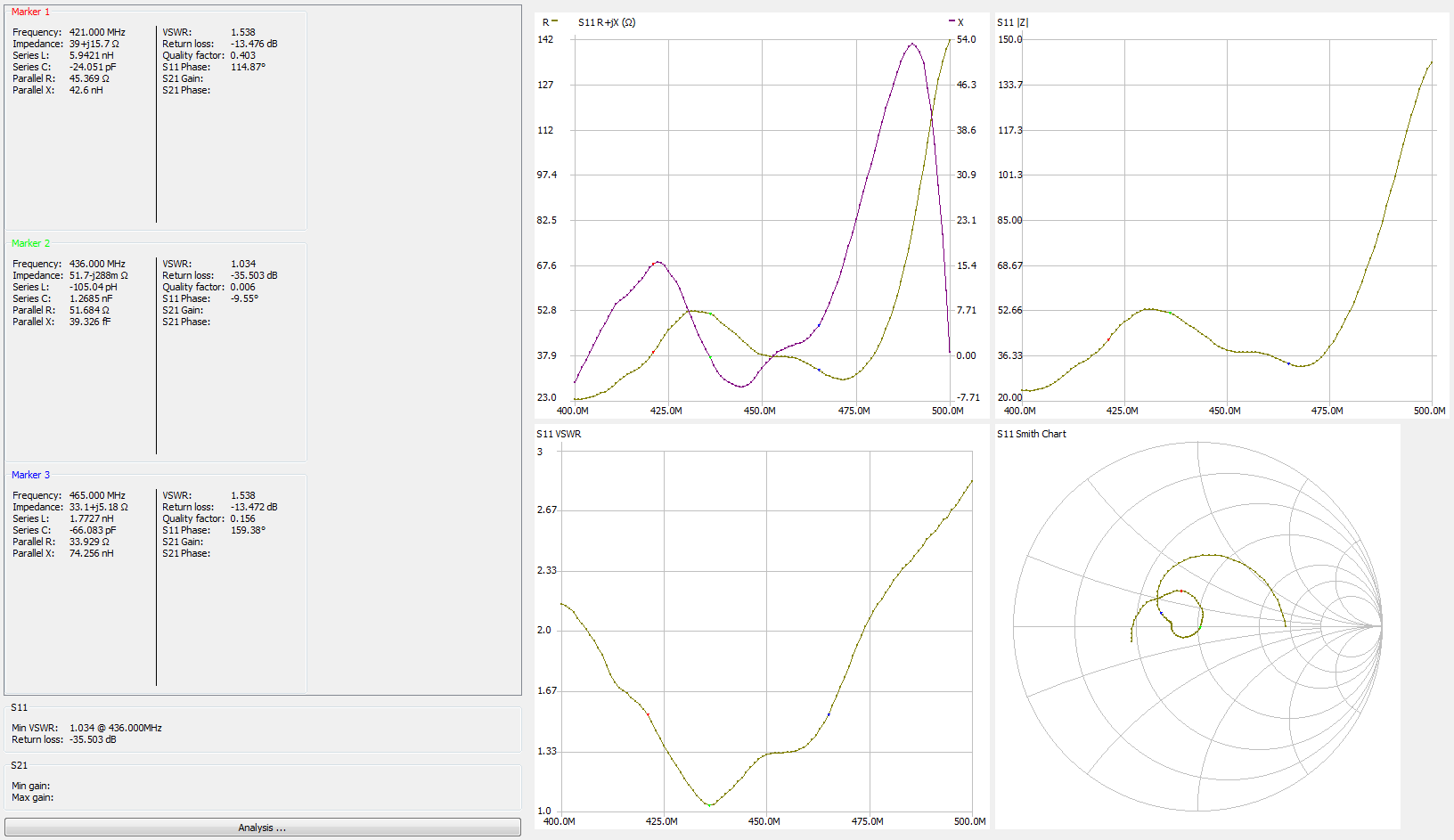The image size is (1454, 840).
Task: Click the S11 R+jX (Ω) chart title
Action: point(607,22)
